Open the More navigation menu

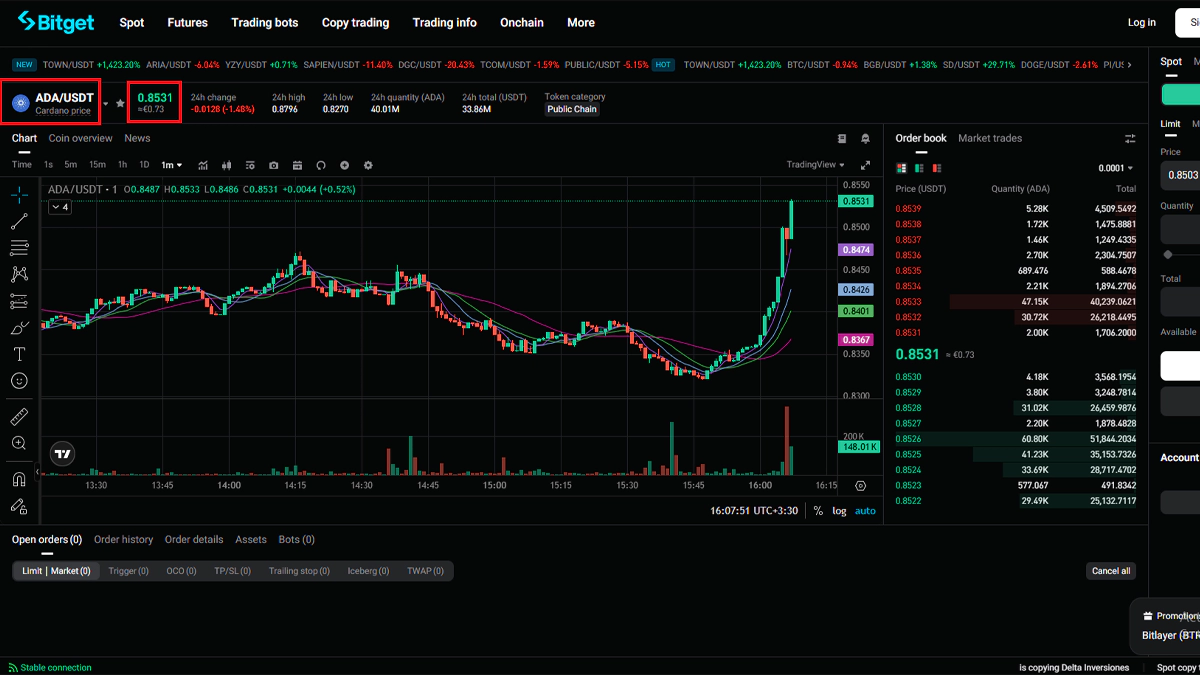pos(580,22)
